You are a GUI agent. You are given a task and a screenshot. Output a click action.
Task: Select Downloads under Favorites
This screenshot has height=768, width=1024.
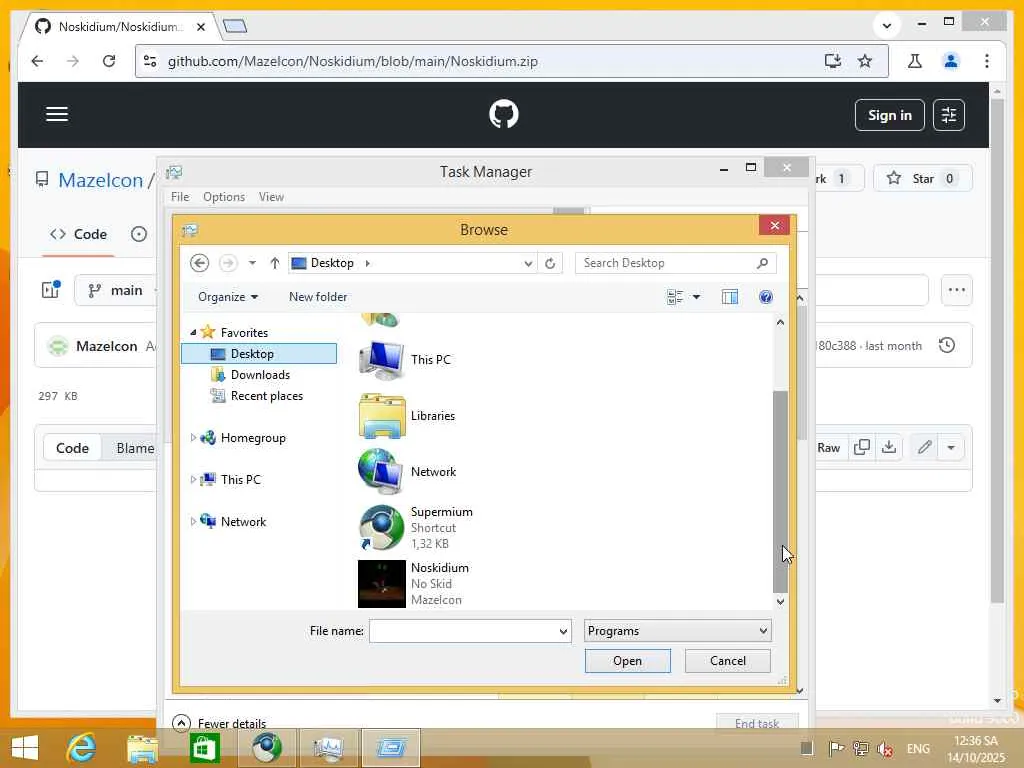(260, 375)
